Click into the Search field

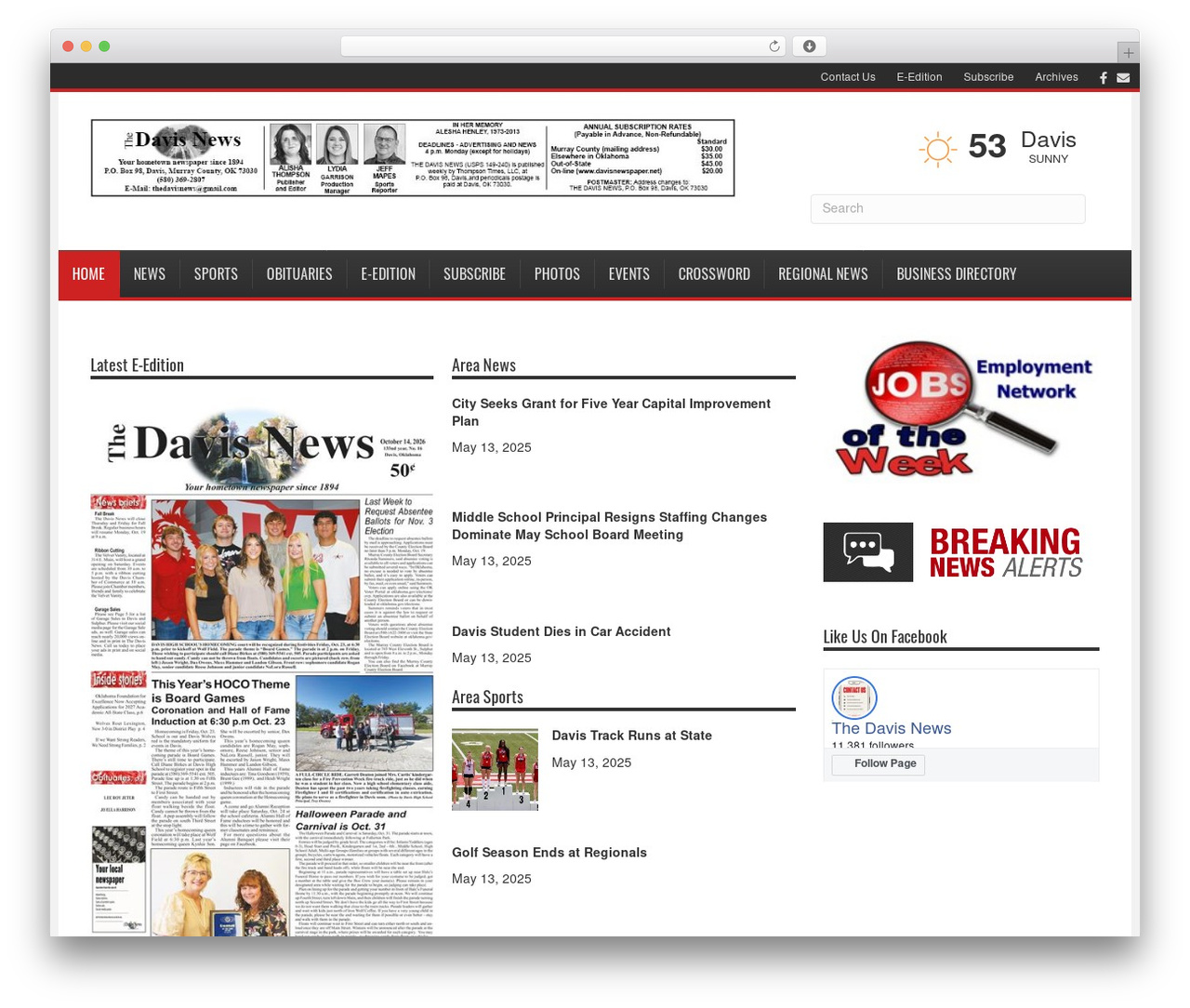948,208
